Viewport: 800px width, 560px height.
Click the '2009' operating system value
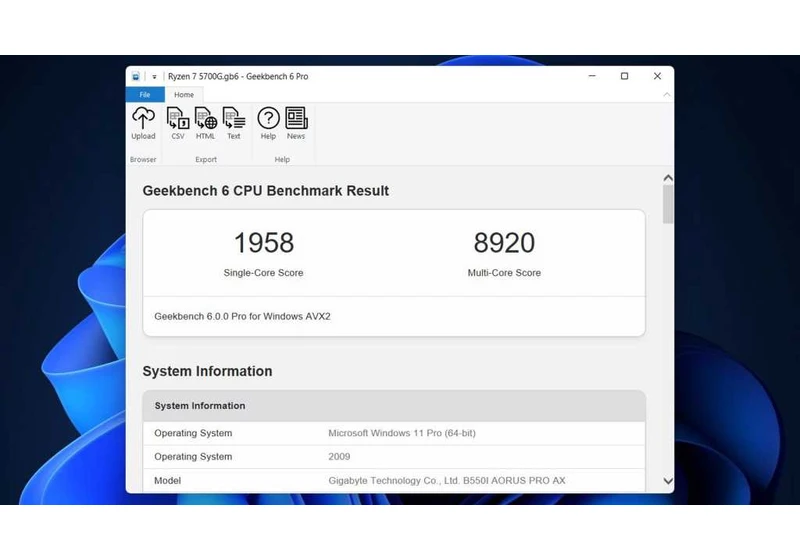[339, 456]
